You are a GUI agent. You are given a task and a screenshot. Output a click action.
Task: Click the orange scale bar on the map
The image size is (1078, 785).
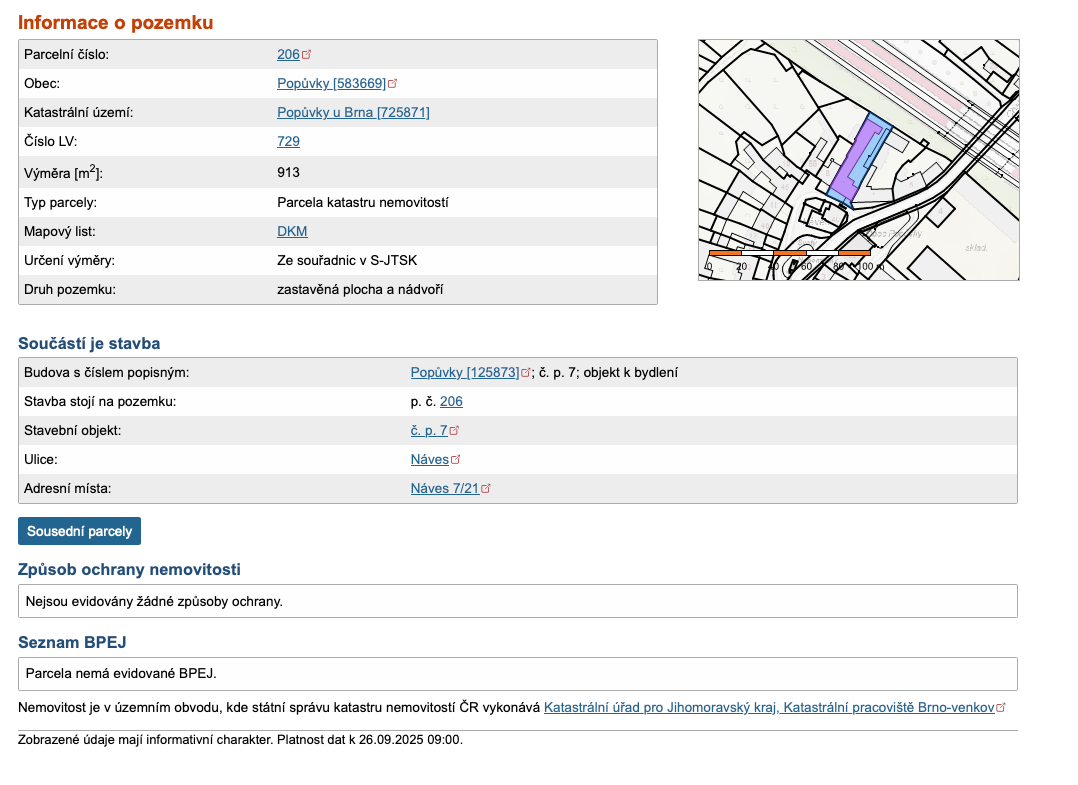pyautogui.click(x=790, y=254)
